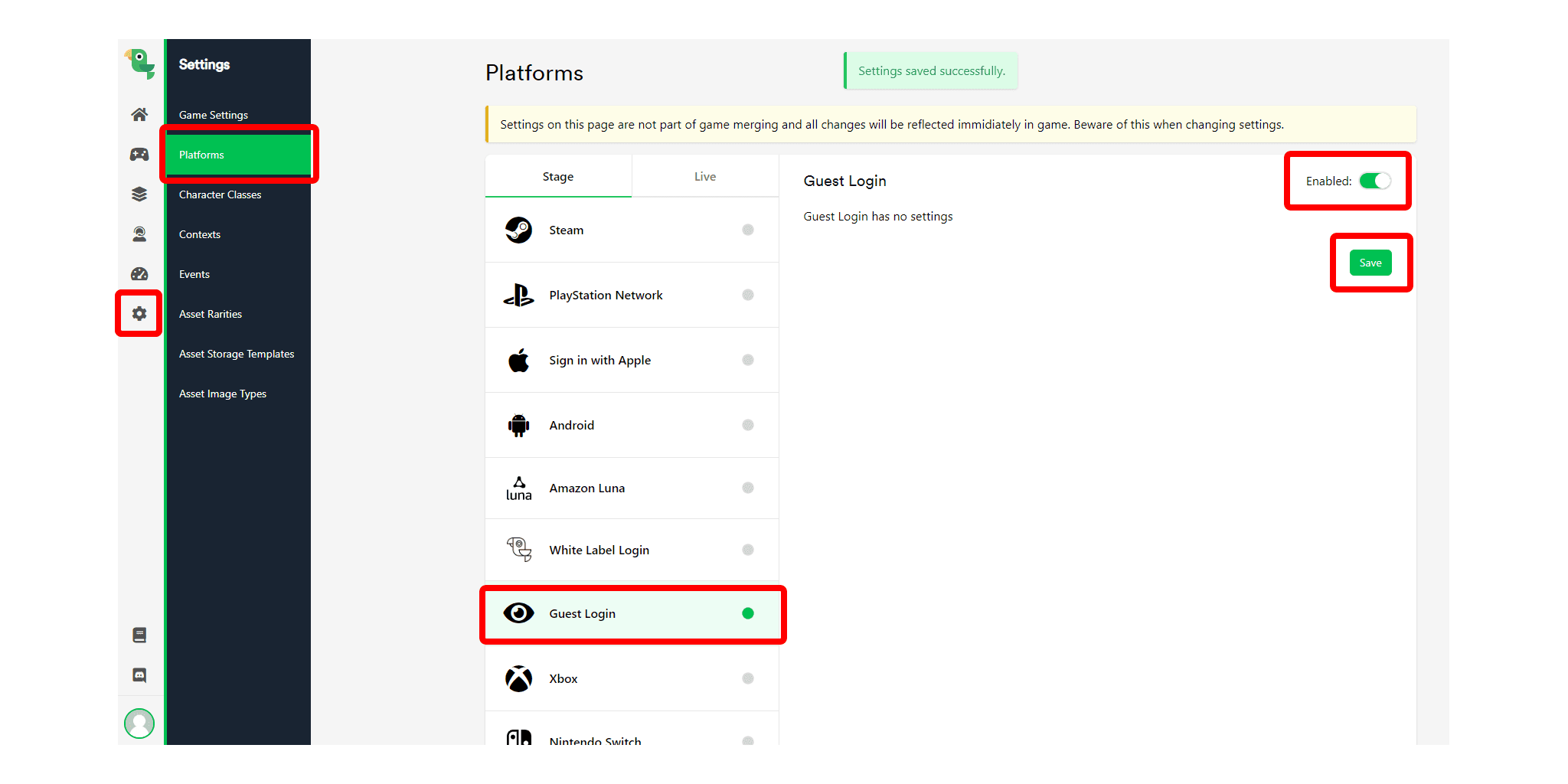
Task: Click the Xbox logo icon
Action: [x=519, y=678]
